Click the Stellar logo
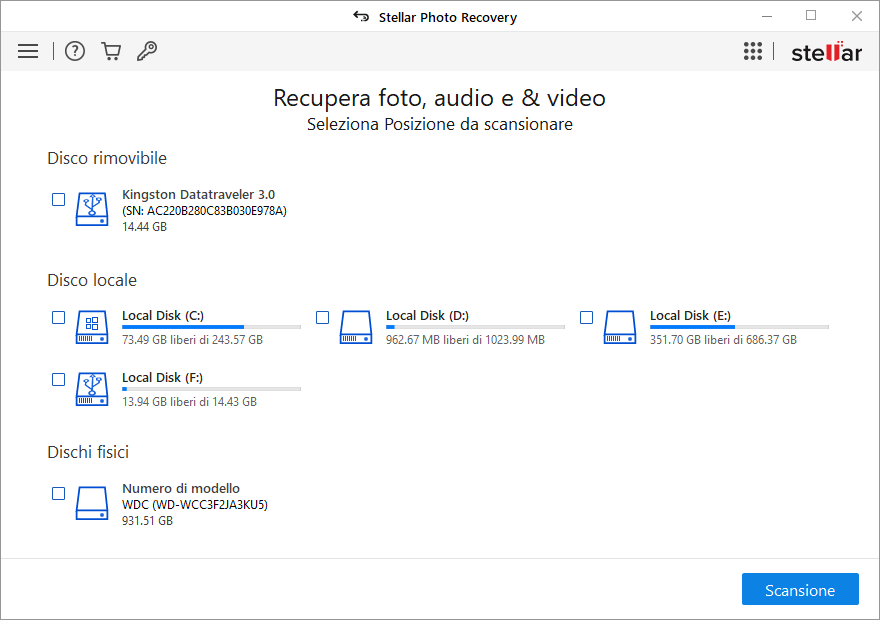This screenshot has width=880, height=620. (826, 52)
